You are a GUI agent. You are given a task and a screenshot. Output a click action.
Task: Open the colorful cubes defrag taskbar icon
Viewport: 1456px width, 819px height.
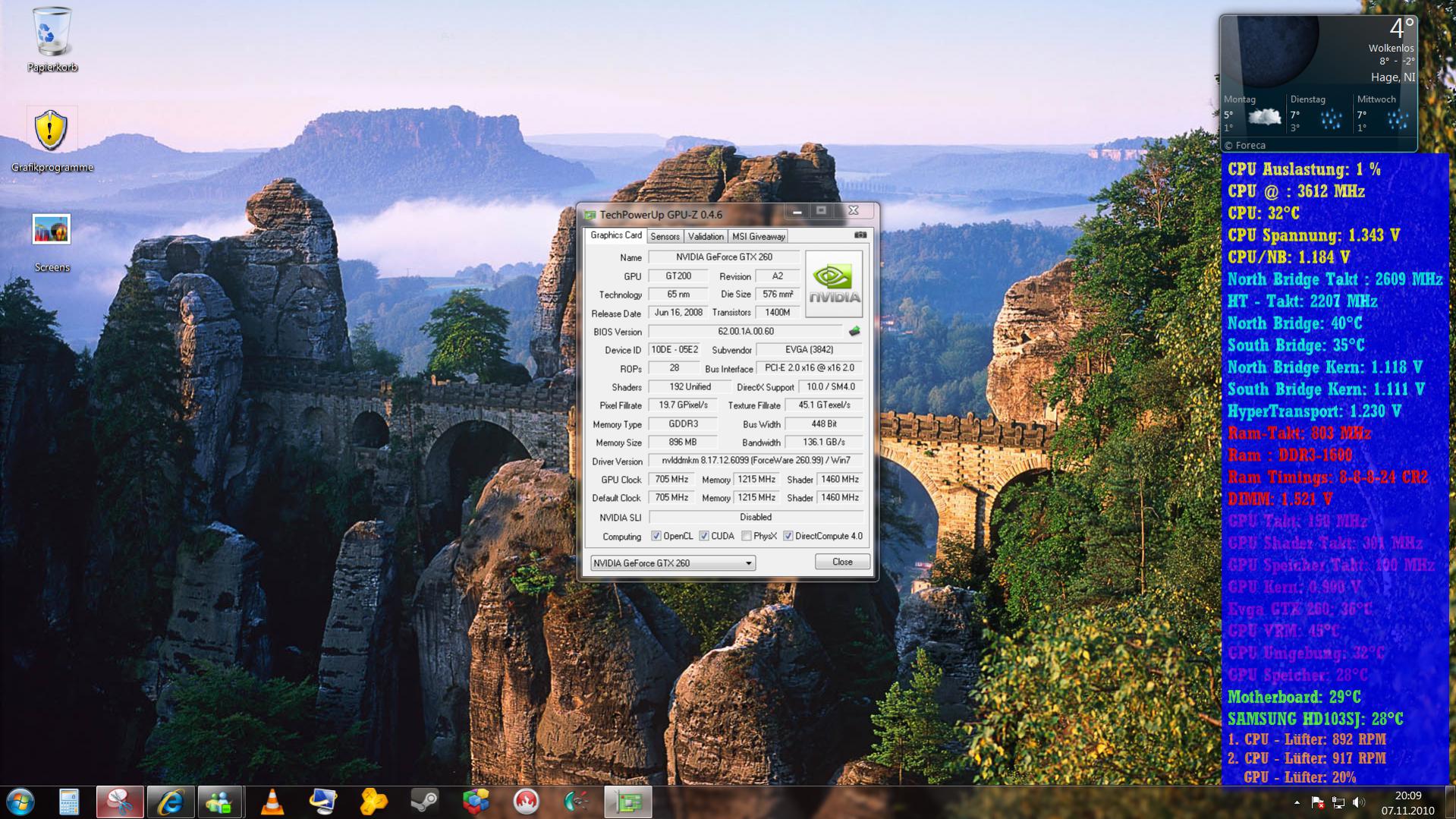(476, 802)
